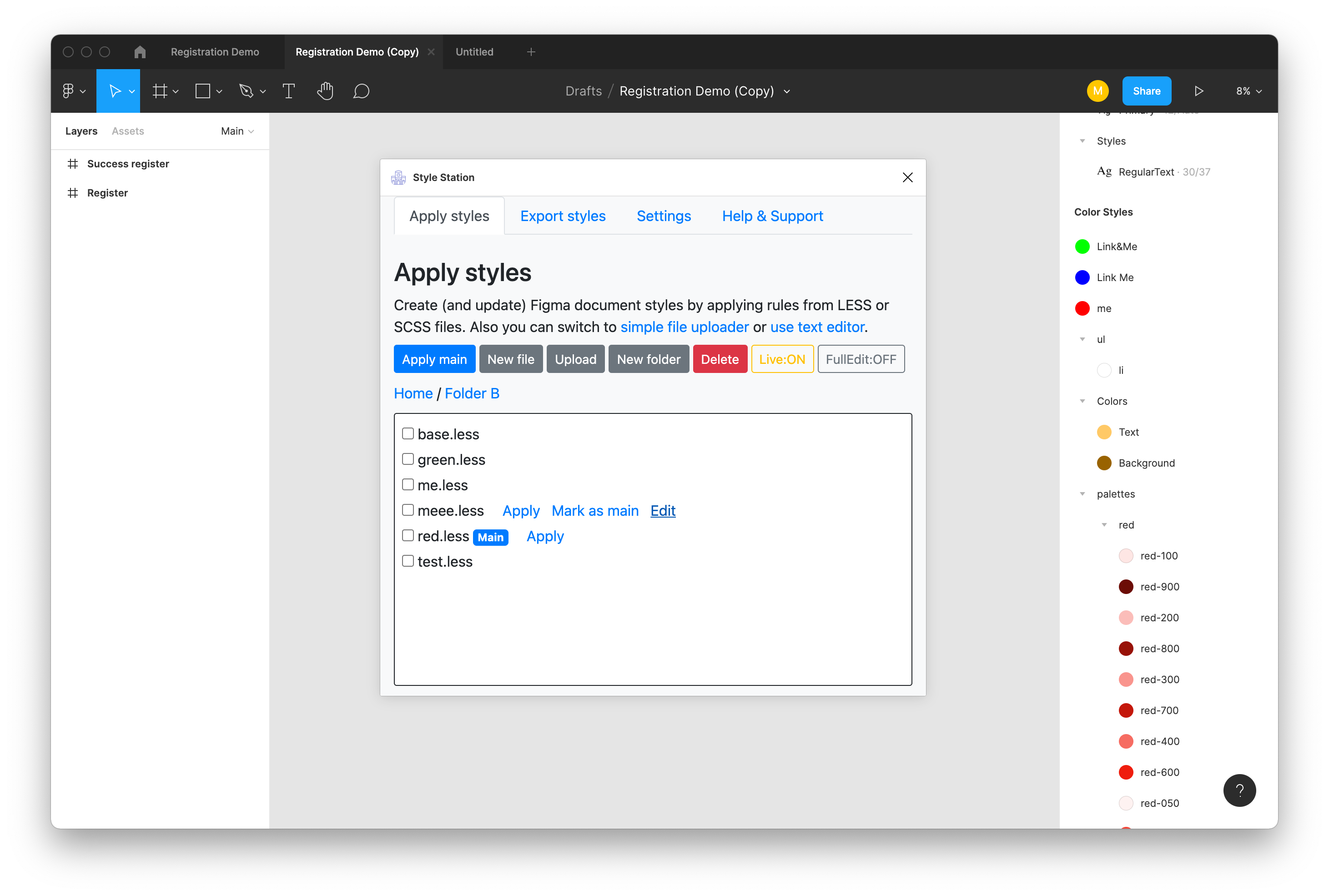The image size is (1329, 896).
Task: Toggle the Live:ON button
Action: 782,359
